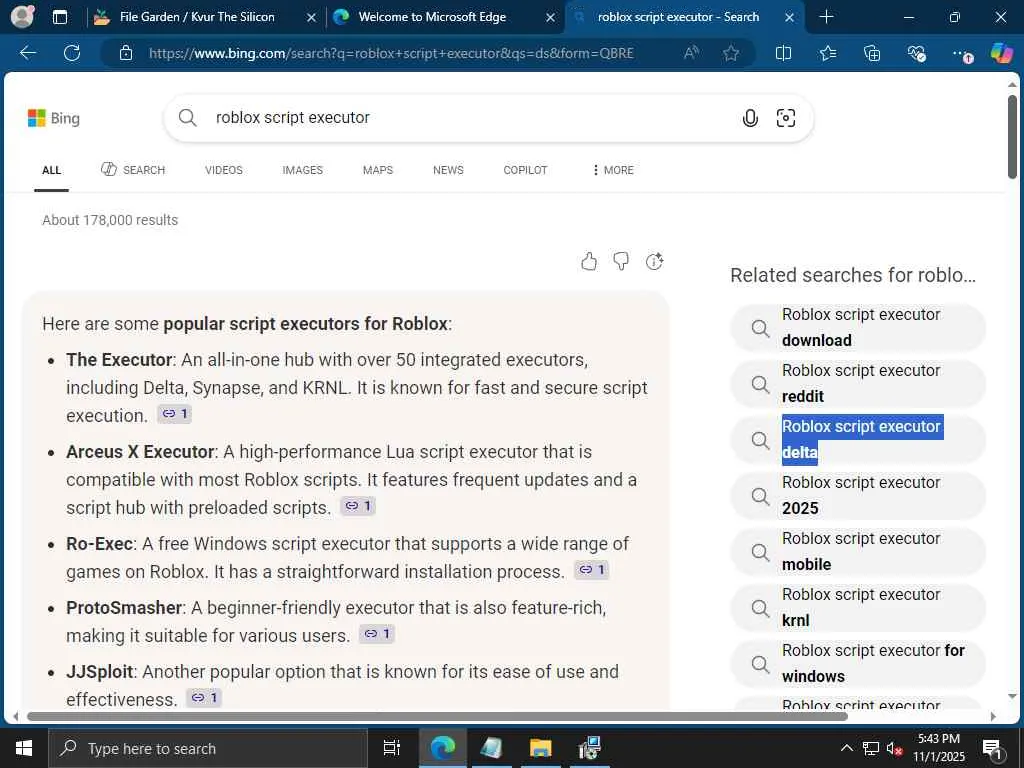Open citation 1 for Ro-Exec
Viewport: 1024px width, 768px height.
pyautogui.click(x=592, y=570)
